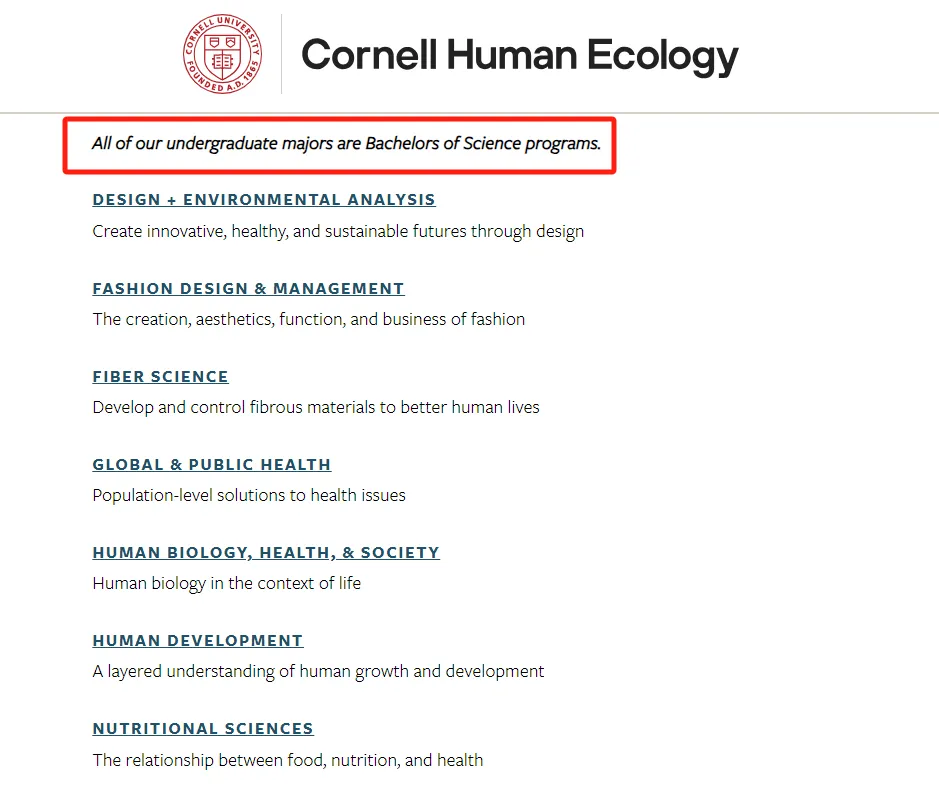The width and height of the screenshot is (939, 787).
Task: Click the business of fashion description text
Action: click(309, 319)
